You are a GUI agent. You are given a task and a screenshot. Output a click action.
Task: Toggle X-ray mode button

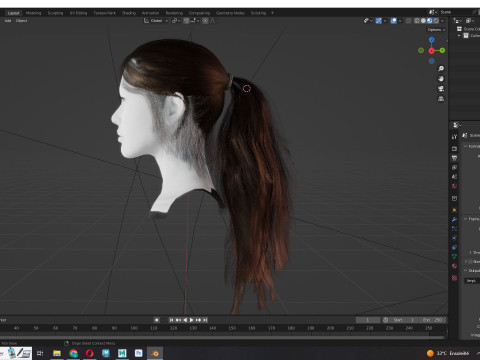tap(408, 21)
